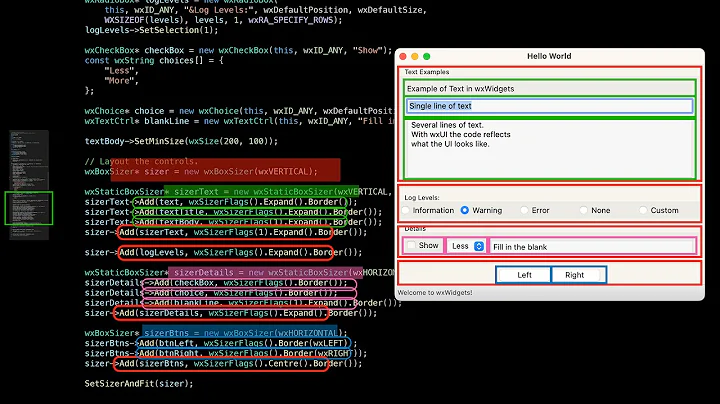Click the Log Levels: group label
720x404 pixels.
(422, 197)
